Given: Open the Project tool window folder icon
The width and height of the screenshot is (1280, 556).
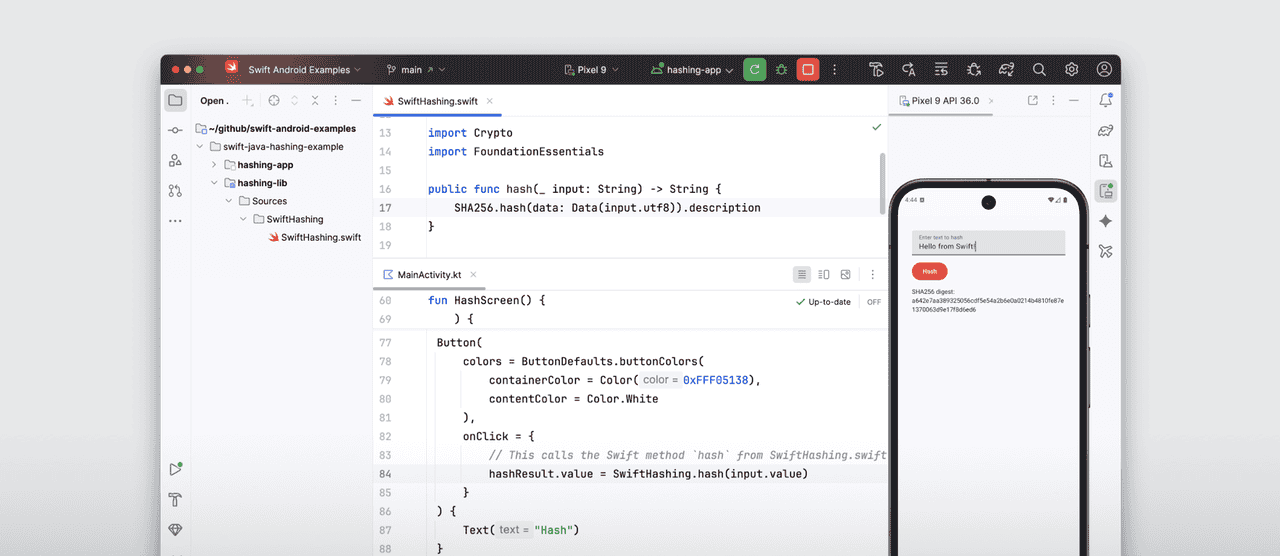Looking at the screenshot, I should coord(175,100).
